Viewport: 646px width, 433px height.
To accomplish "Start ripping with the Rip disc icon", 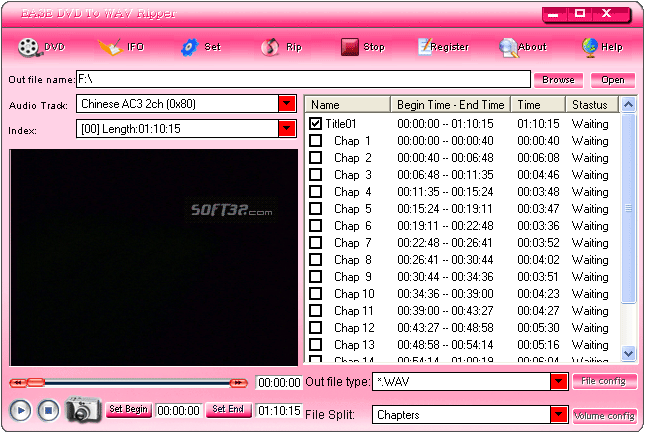I will [269, 47].
